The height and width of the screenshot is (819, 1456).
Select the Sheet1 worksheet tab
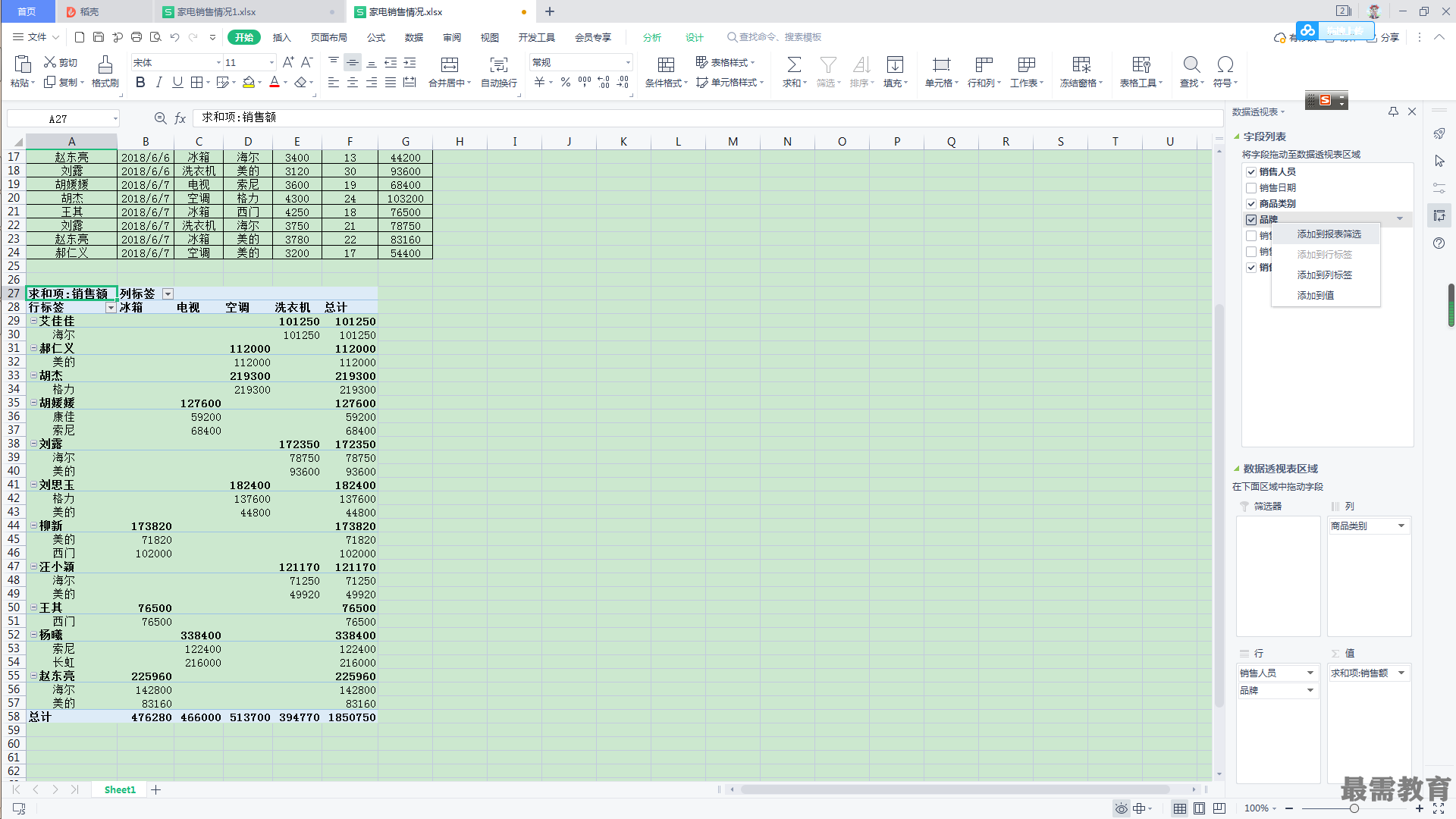[x=120, y=790]
